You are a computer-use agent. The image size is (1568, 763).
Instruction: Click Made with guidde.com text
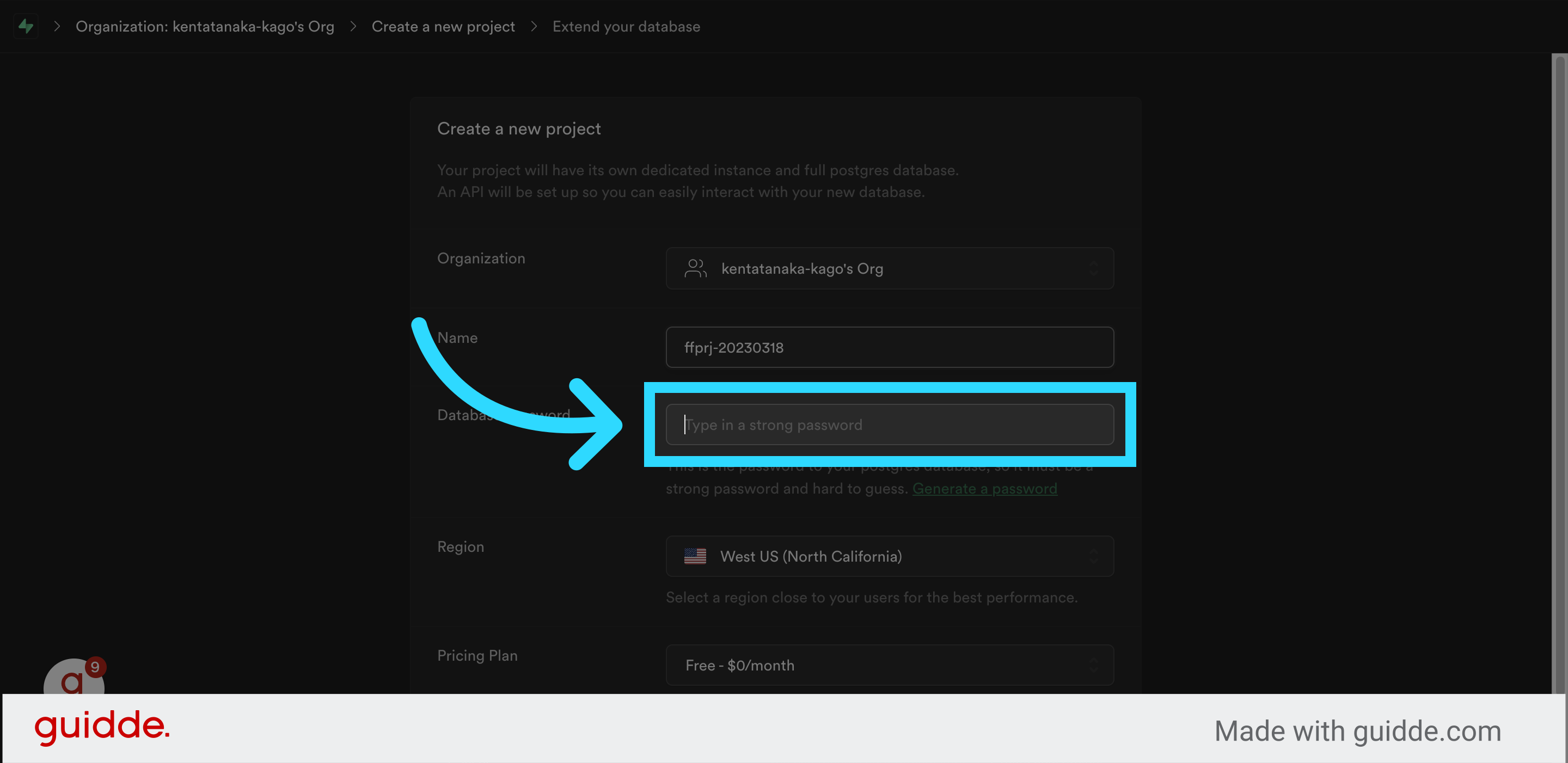tap(1357, 731)
